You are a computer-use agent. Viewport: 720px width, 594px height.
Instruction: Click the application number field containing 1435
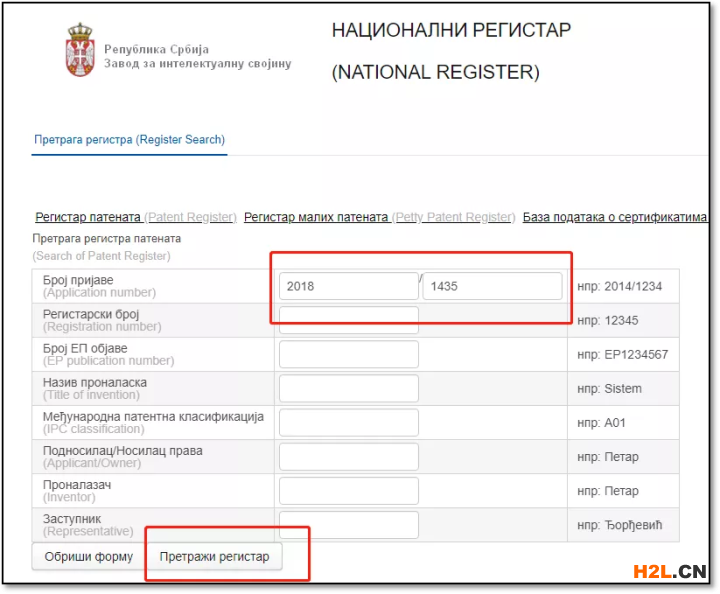tap(492, 286)
